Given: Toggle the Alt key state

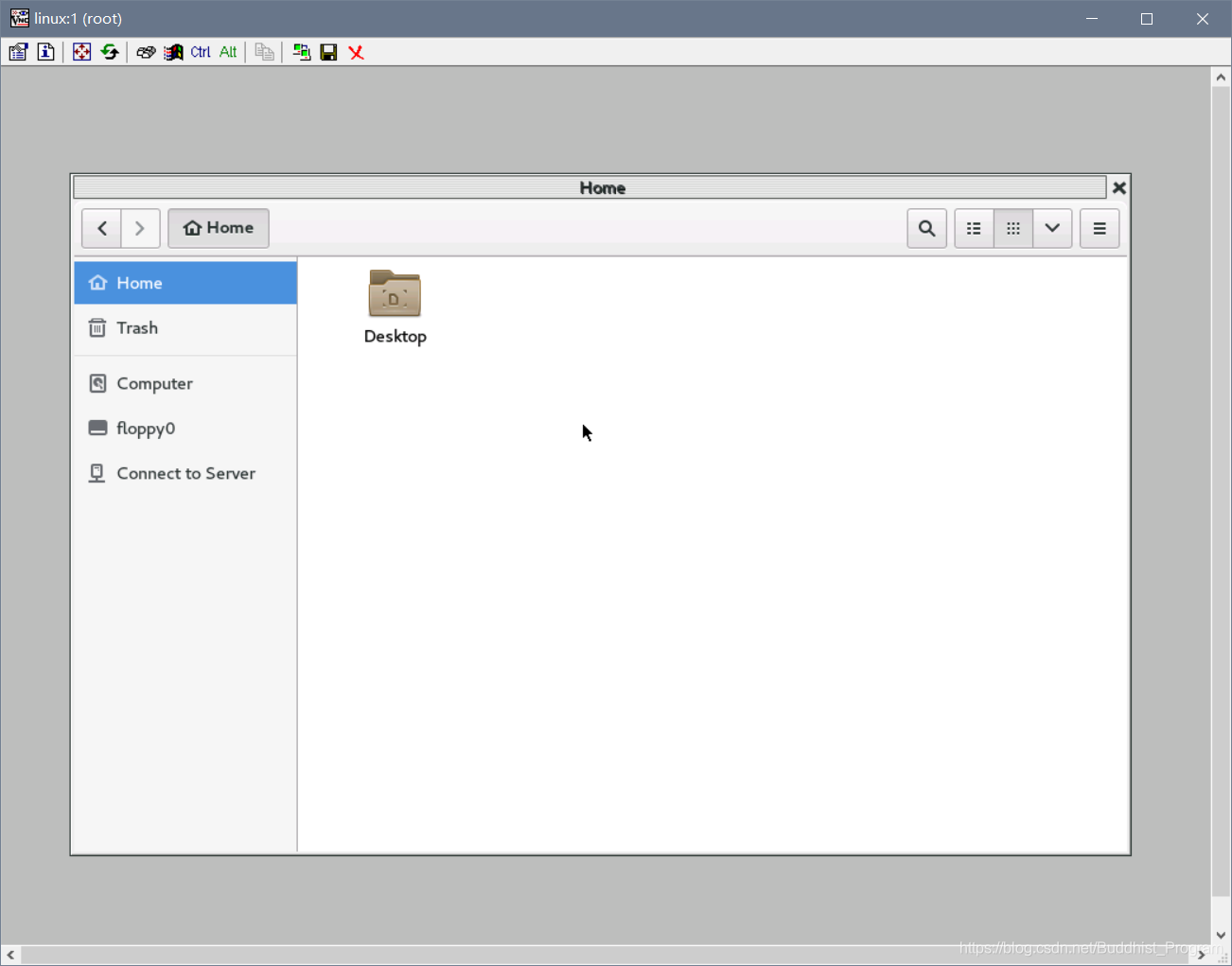Looking at the screenshot, I should pos(228,52).
